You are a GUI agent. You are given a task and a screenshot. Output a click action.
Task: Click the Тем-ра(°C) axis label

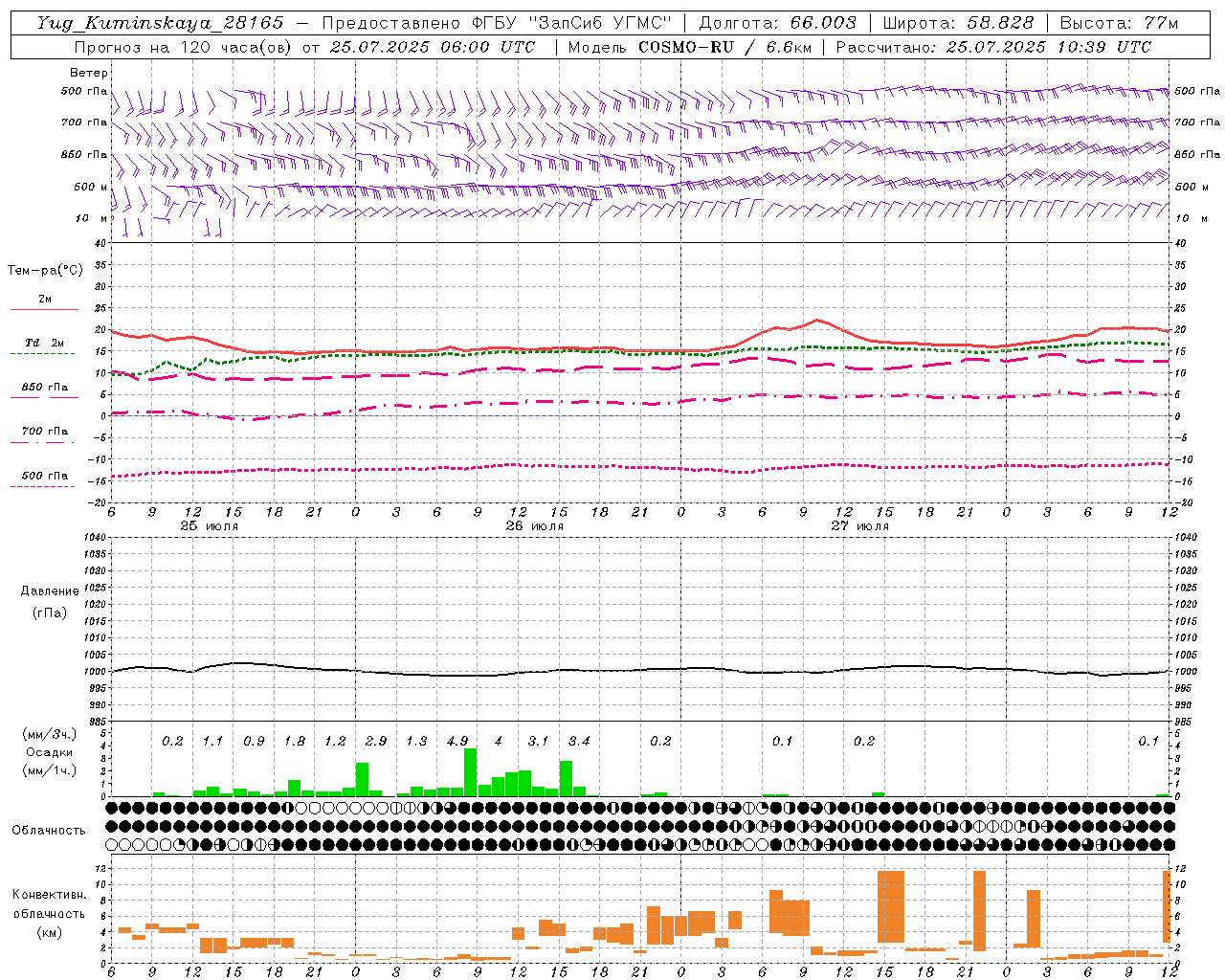(45, 271)
